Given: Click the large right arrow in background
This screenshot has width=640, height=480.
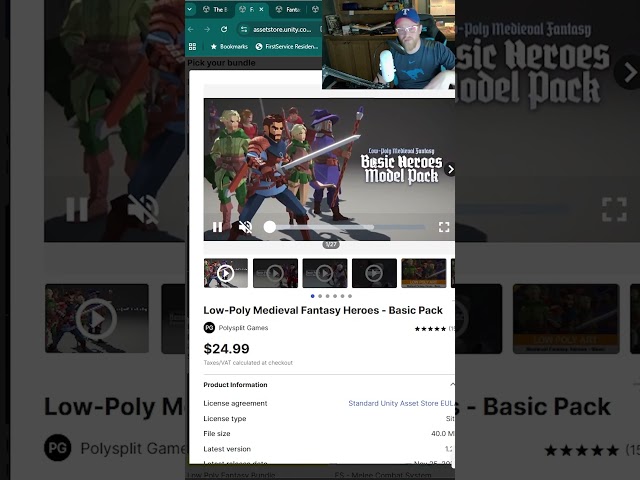Looking at the screenshot, I should 629,73.
